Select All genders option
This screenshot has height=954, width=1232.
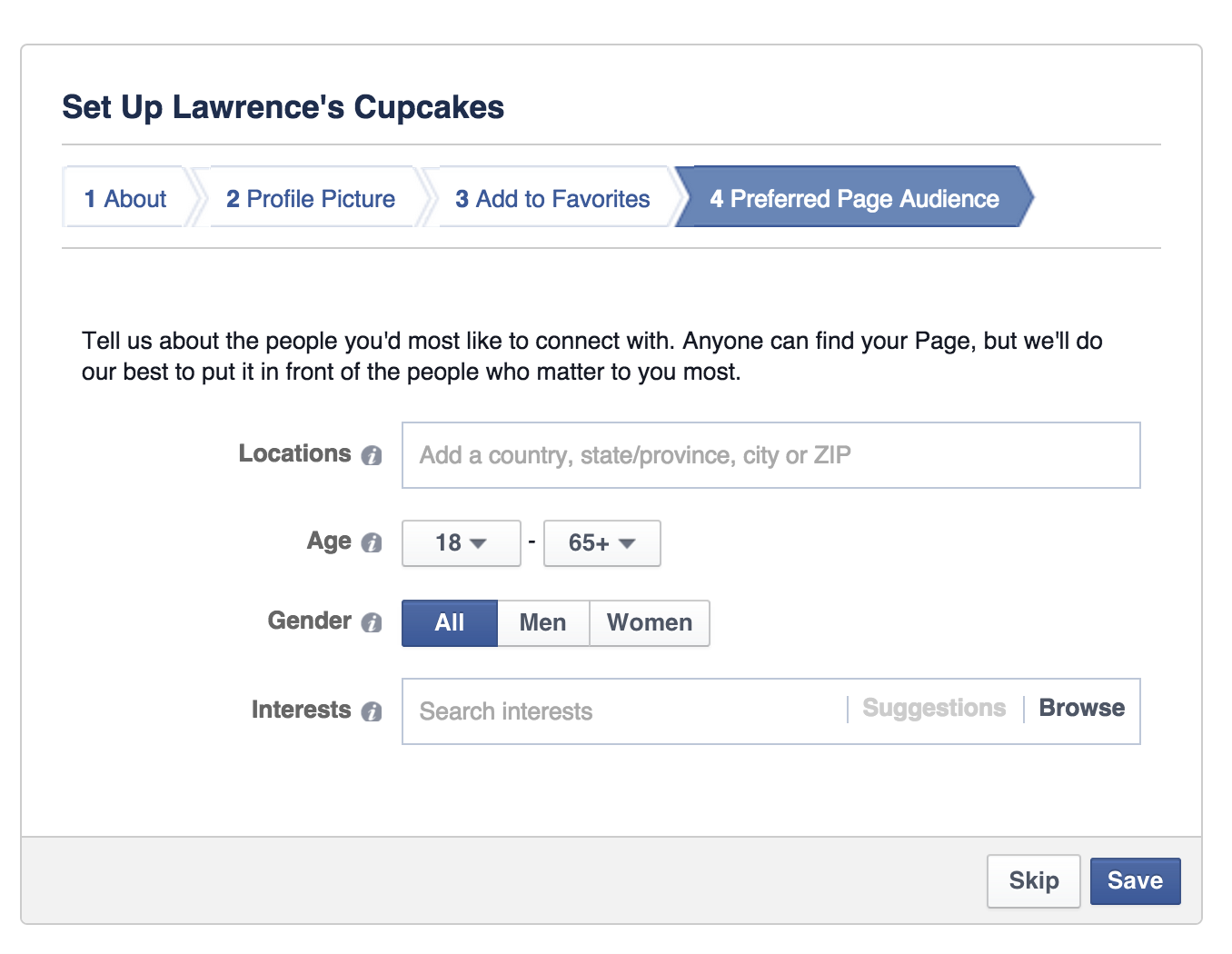click(x=450, y=623)
